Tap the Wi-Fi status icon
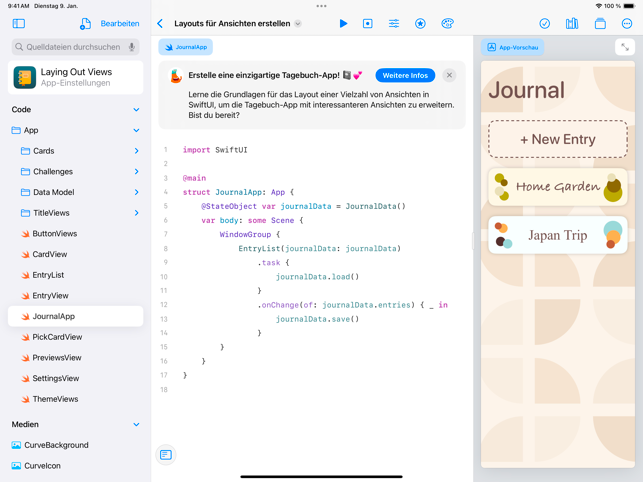Screen dimensions: 643x482 coord(599,6)
